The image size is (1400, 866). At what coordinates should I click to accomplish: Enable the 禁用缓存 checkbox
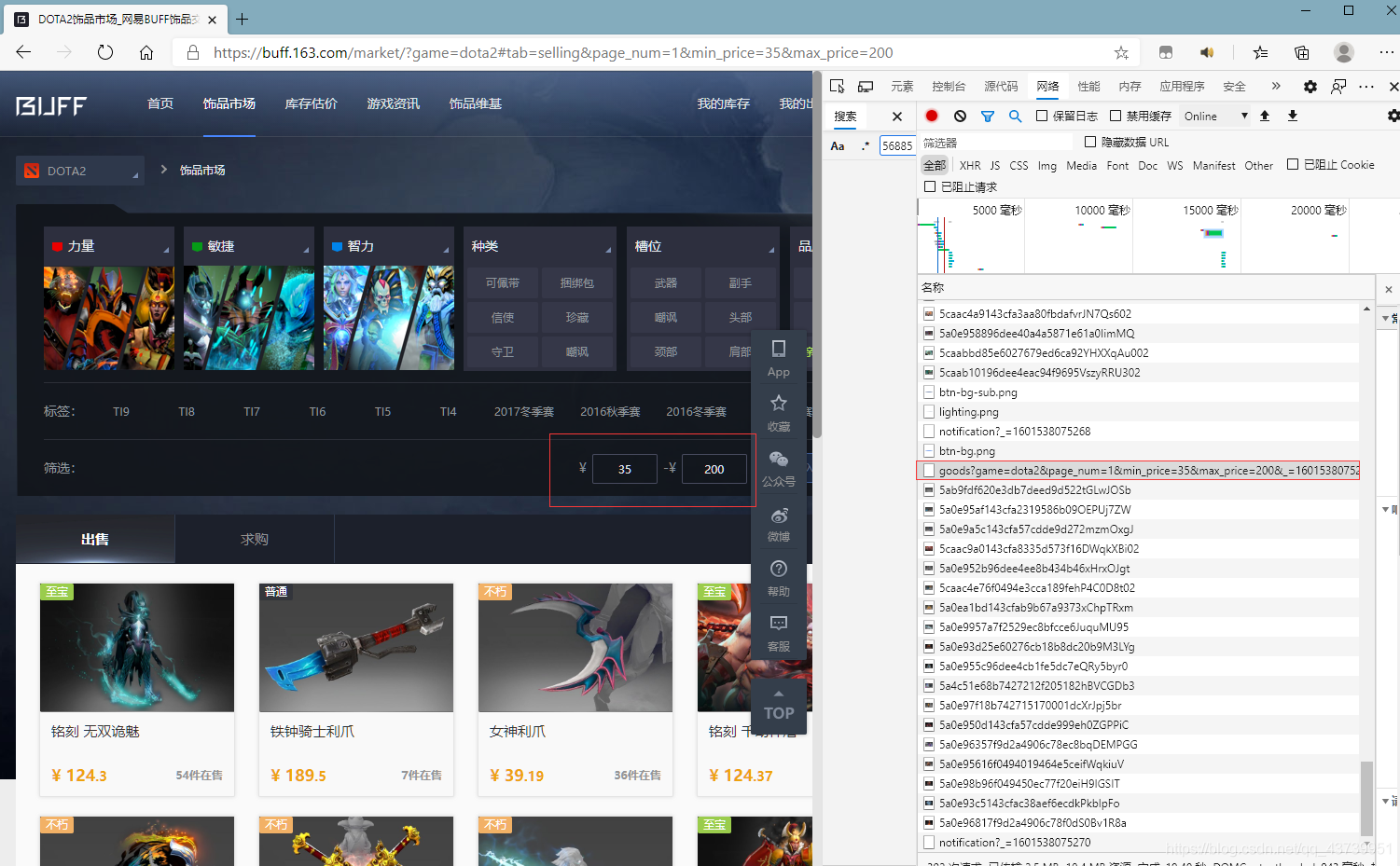[1116, 116]
